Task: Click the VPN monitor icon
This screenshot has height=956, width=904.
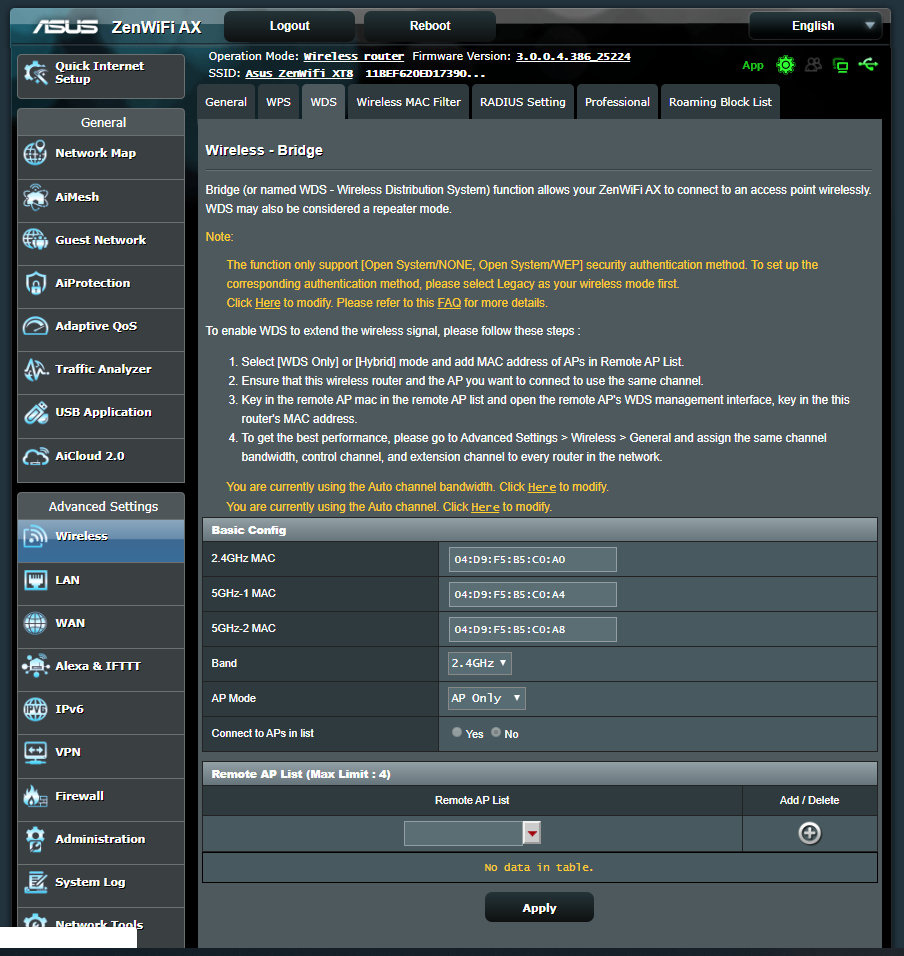Action: click(35, 752)
